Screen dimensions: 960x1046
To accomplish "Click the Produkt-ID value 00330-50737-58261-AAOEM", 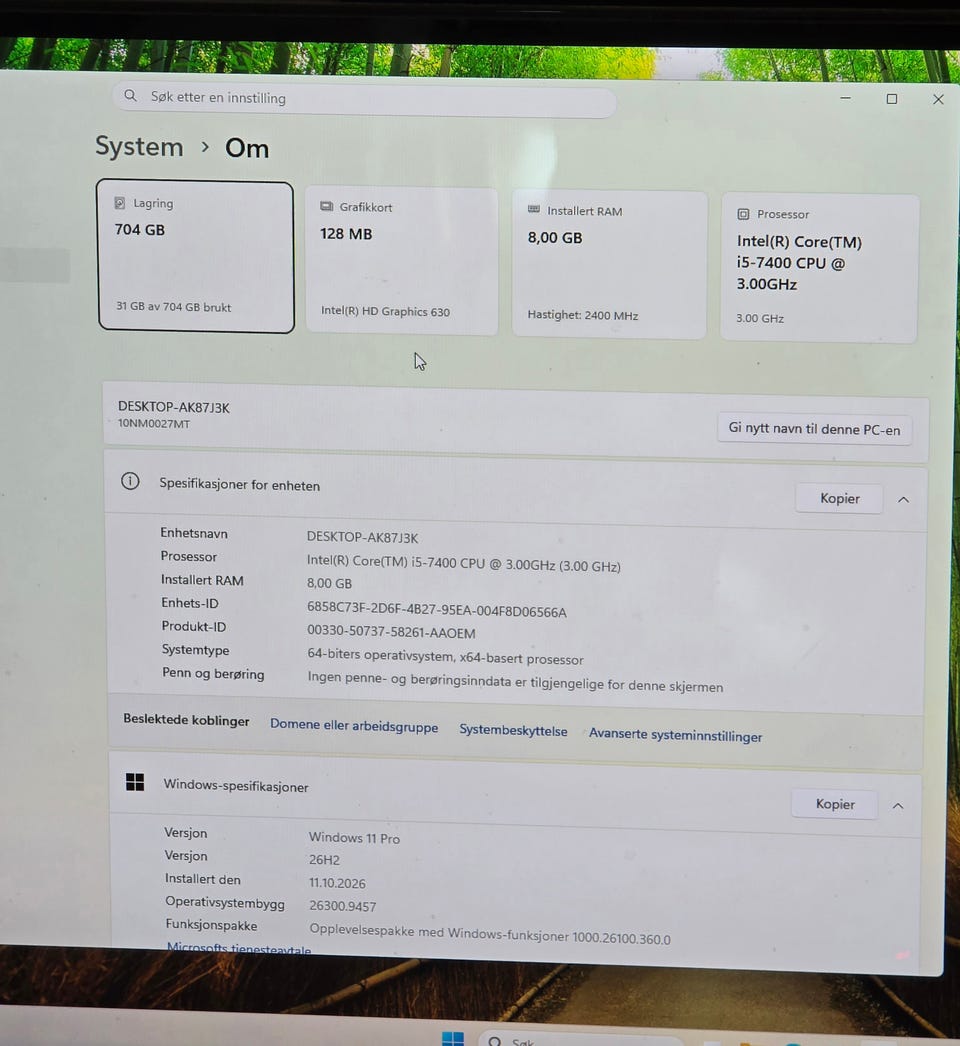I will [391, 632].
